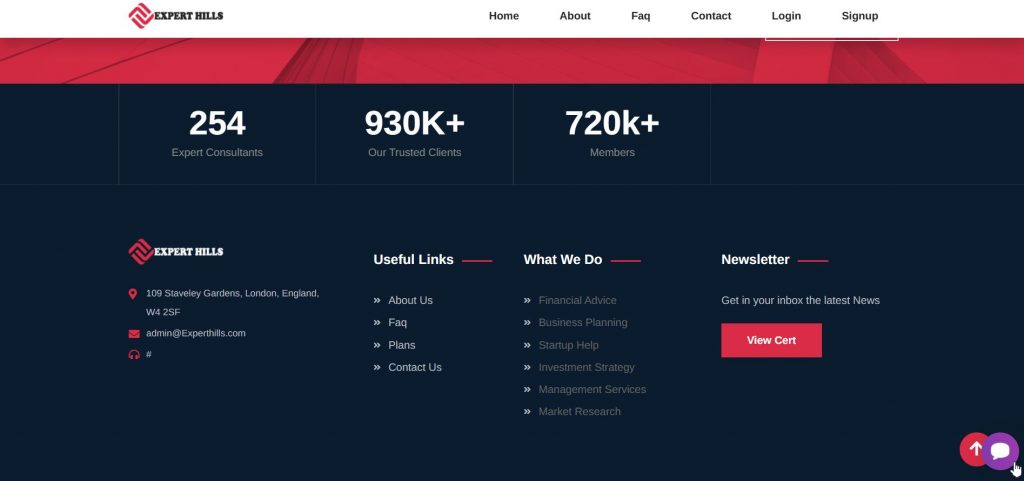Click the location pin icon by address
The image size is (1024, 481).
pyautogui.click(x=133, y=294)
